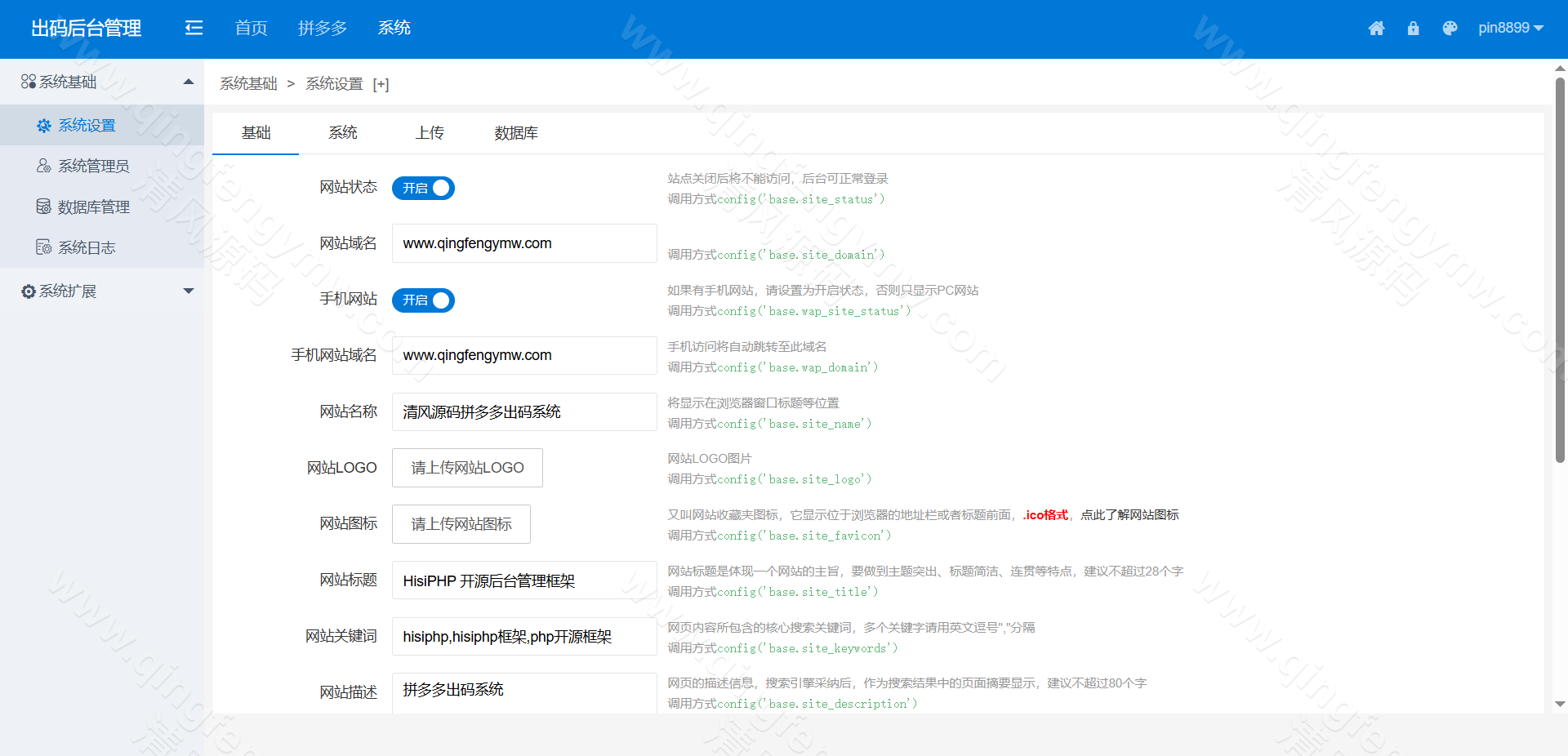Click the lock screen icon
The width and height of the screenshot is (1568, 756).
pos(1414,28)
